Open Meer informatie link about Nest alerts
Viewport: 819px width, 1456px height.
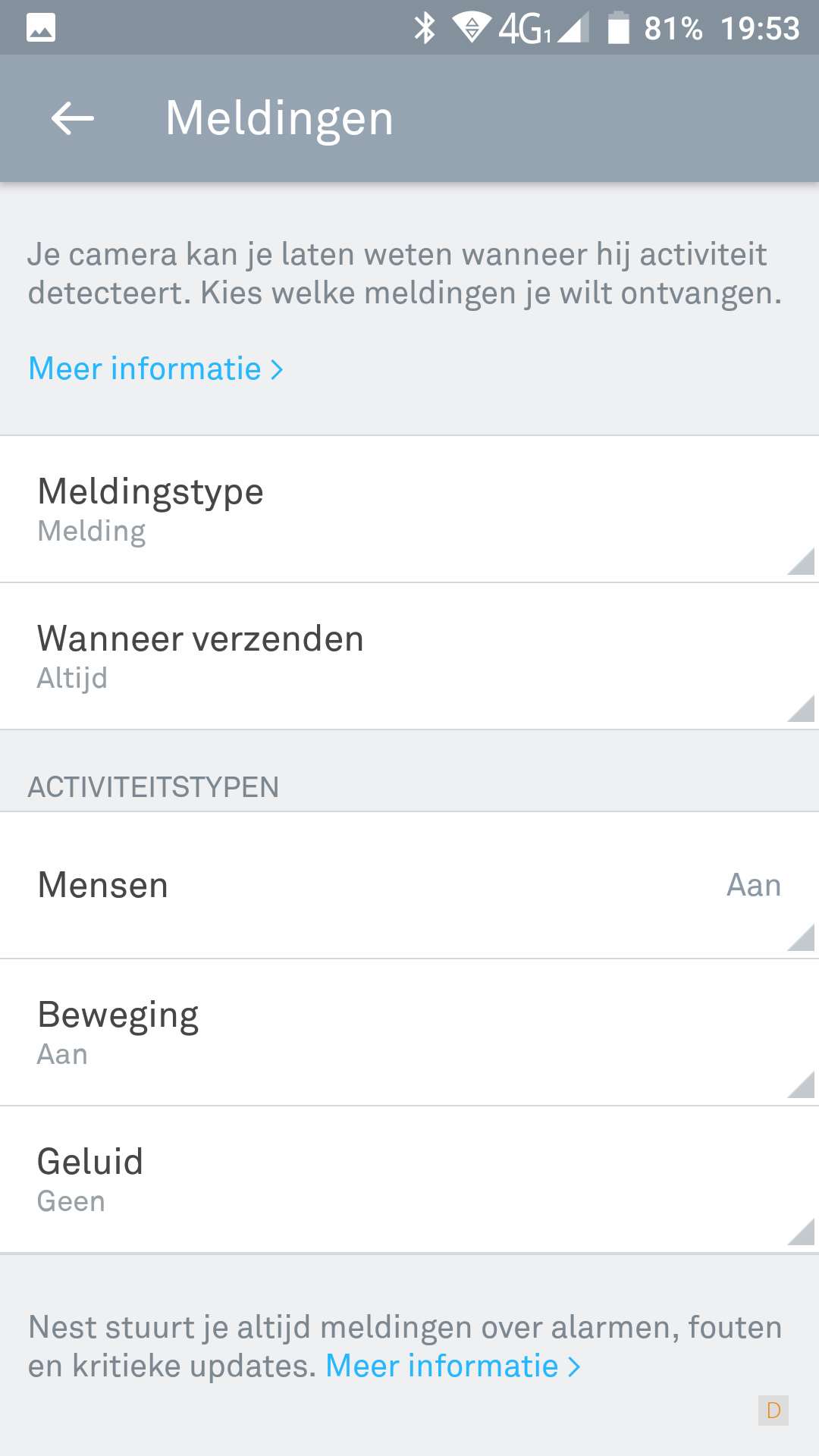[443, 1367]
